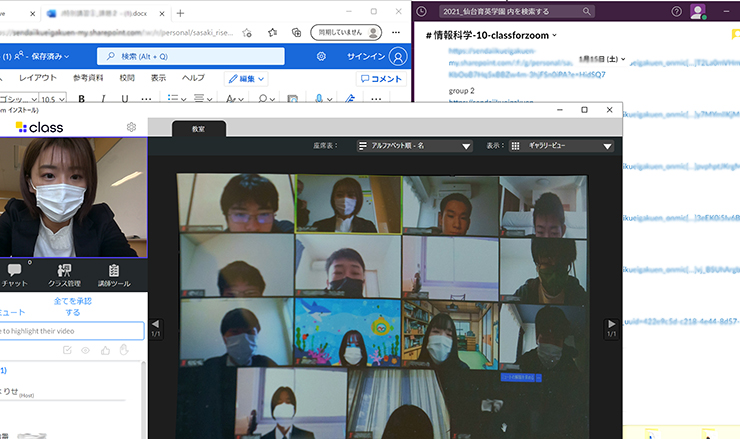The image size is (740, 439).
Task: Open Word settings gear icon
Action: click(321, 56)
